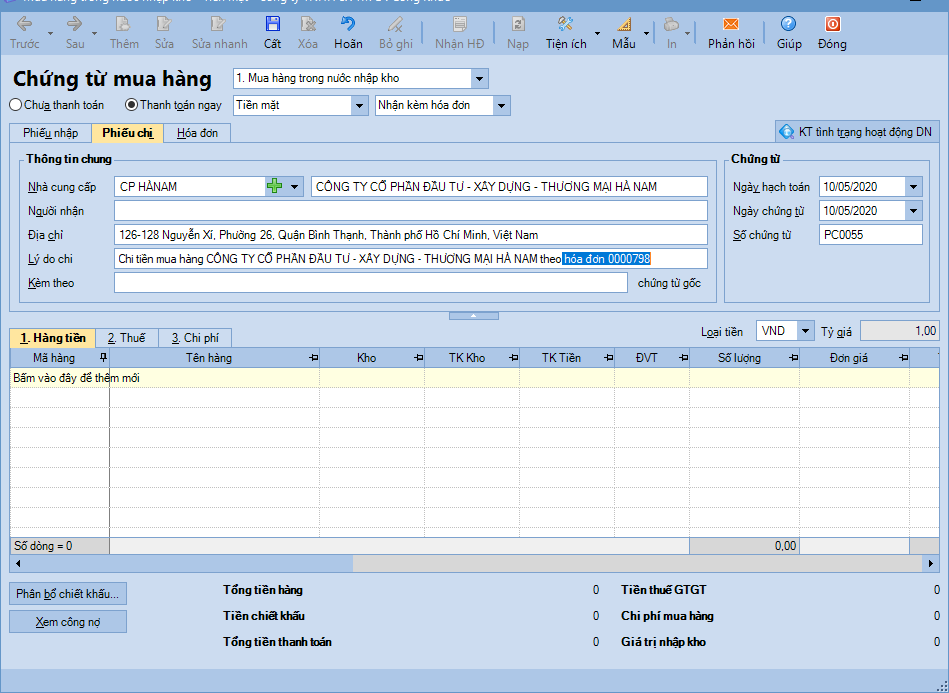
Task: Add new supplier with green plus
Action: [x=275, y=186]
